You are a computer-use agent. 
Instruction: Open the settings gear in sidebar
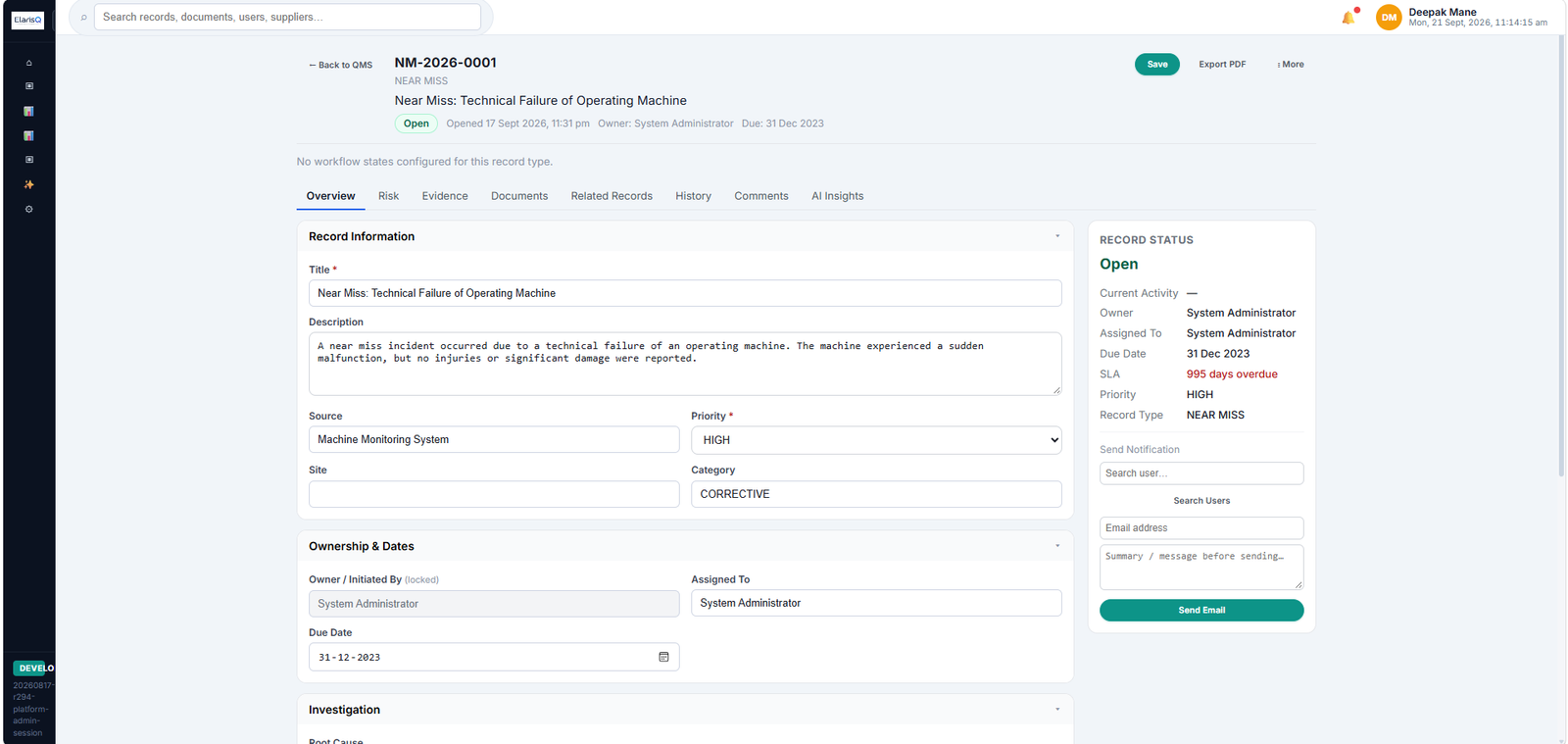click(x=28, y=209)
